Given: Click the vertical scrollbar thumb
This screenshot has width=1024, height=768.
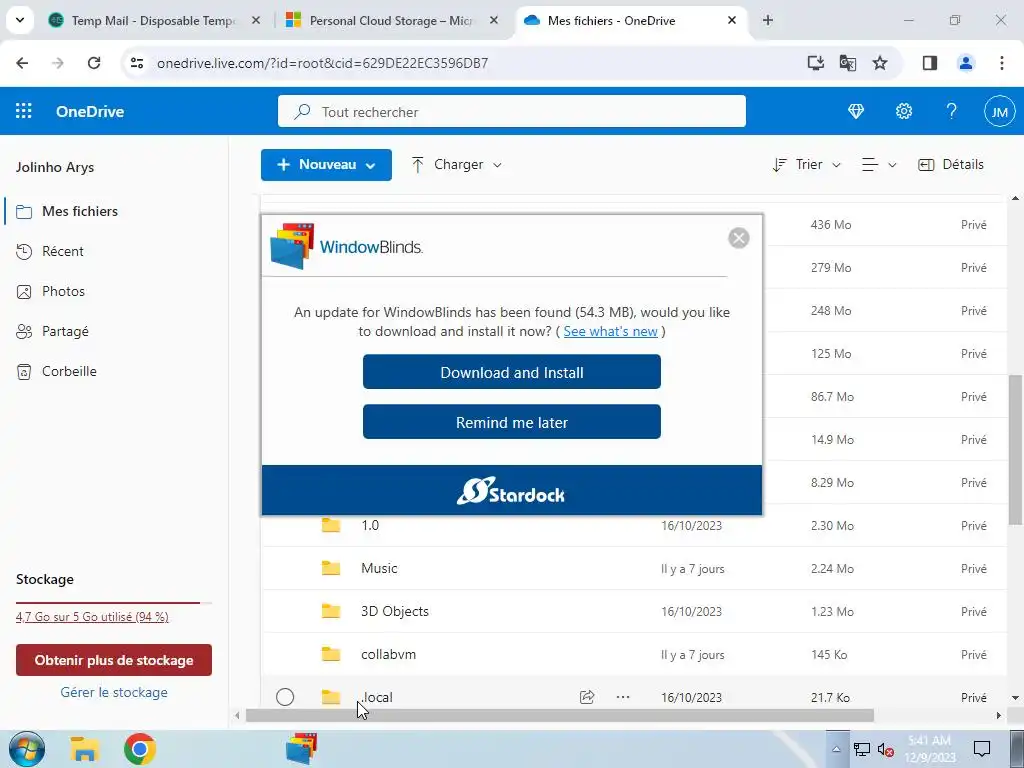Looking at the screenshot, I should point(1016,449).
